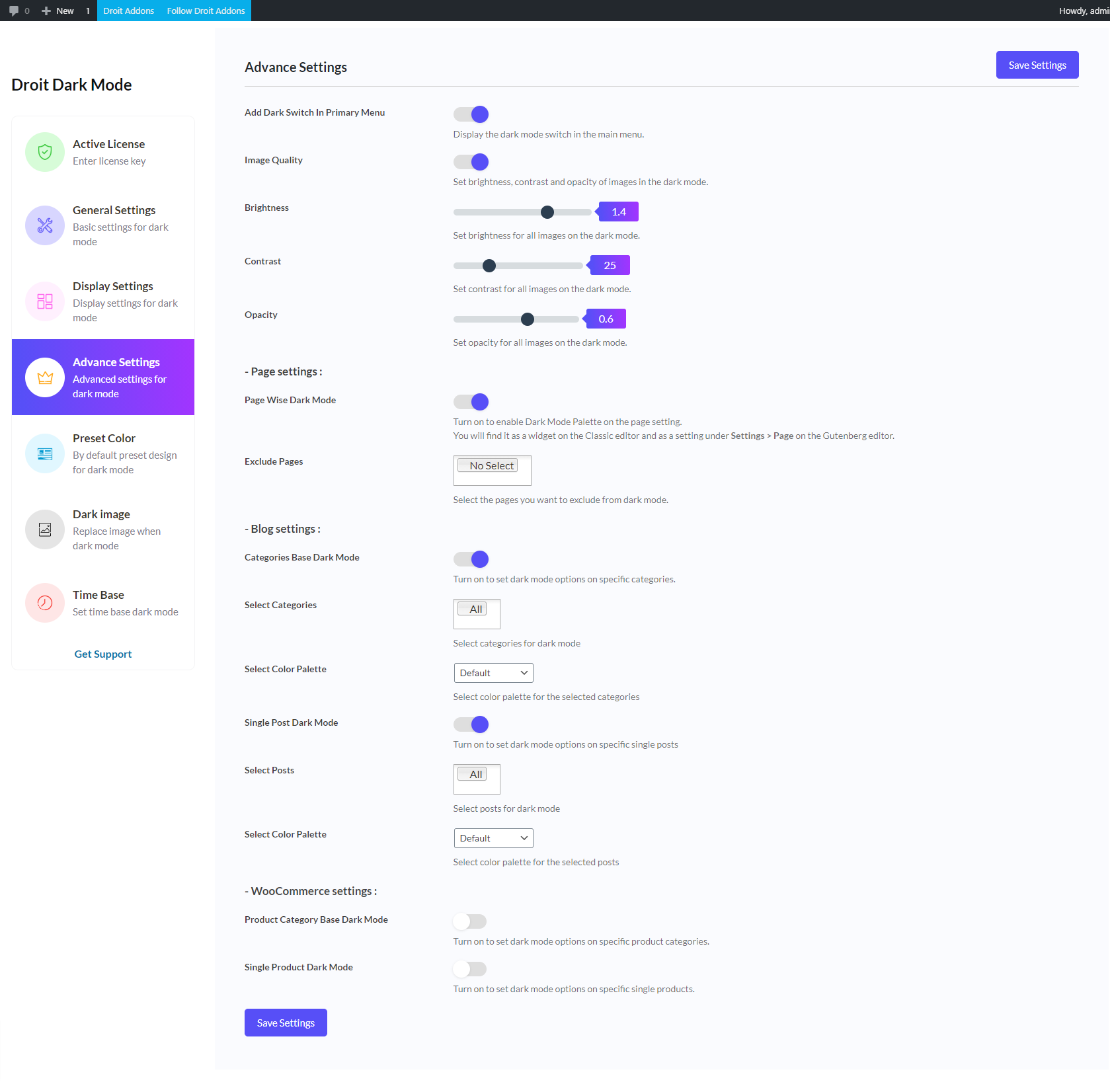Click the Opacity value 0.6 badge
Screen dimensions: 1110x1092
(x=606, y=319)
